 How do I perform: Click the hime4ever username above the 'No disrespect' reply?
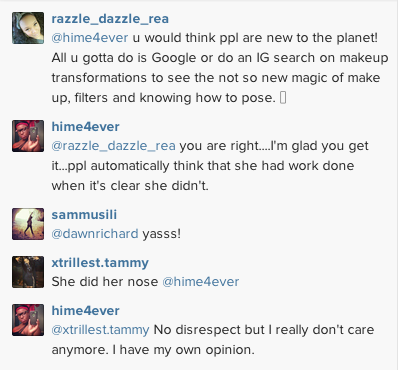[85, 311]
